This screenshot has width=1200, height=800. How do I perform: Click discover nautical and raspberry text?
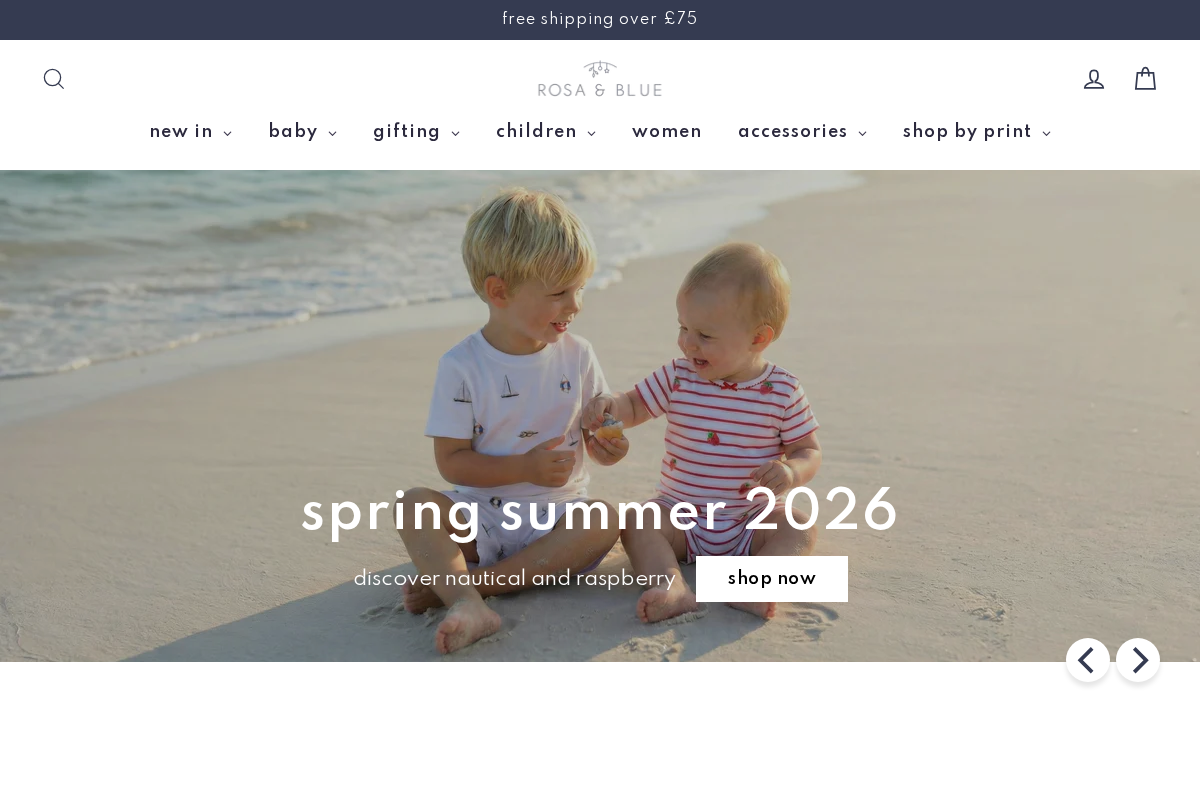tap(514, 579)
